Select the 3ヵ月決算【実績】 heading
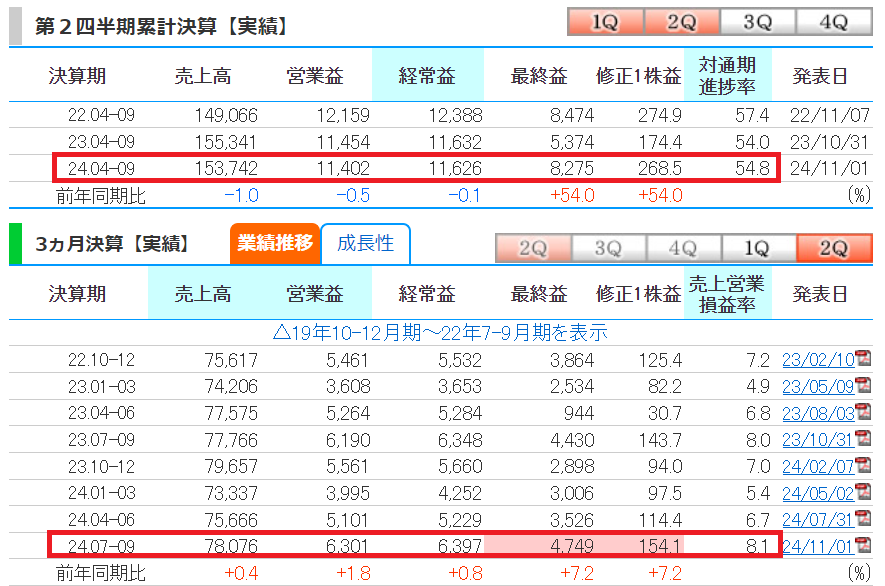This screenshot has width=885, height=586. pyautogui.click(x=112, y=244)
